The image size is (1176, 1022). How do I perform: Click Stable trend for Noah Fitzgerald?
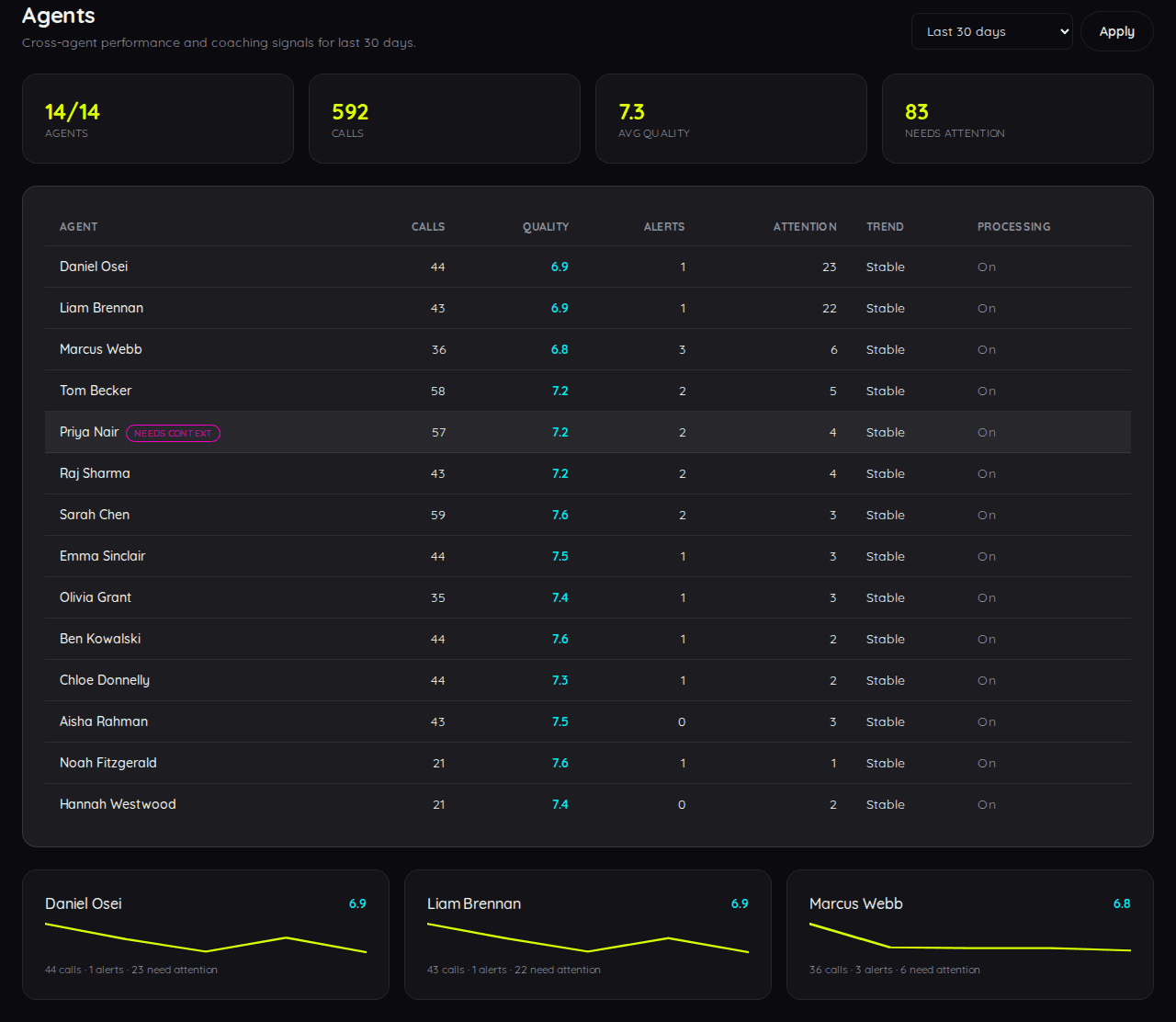click(886, 763)
